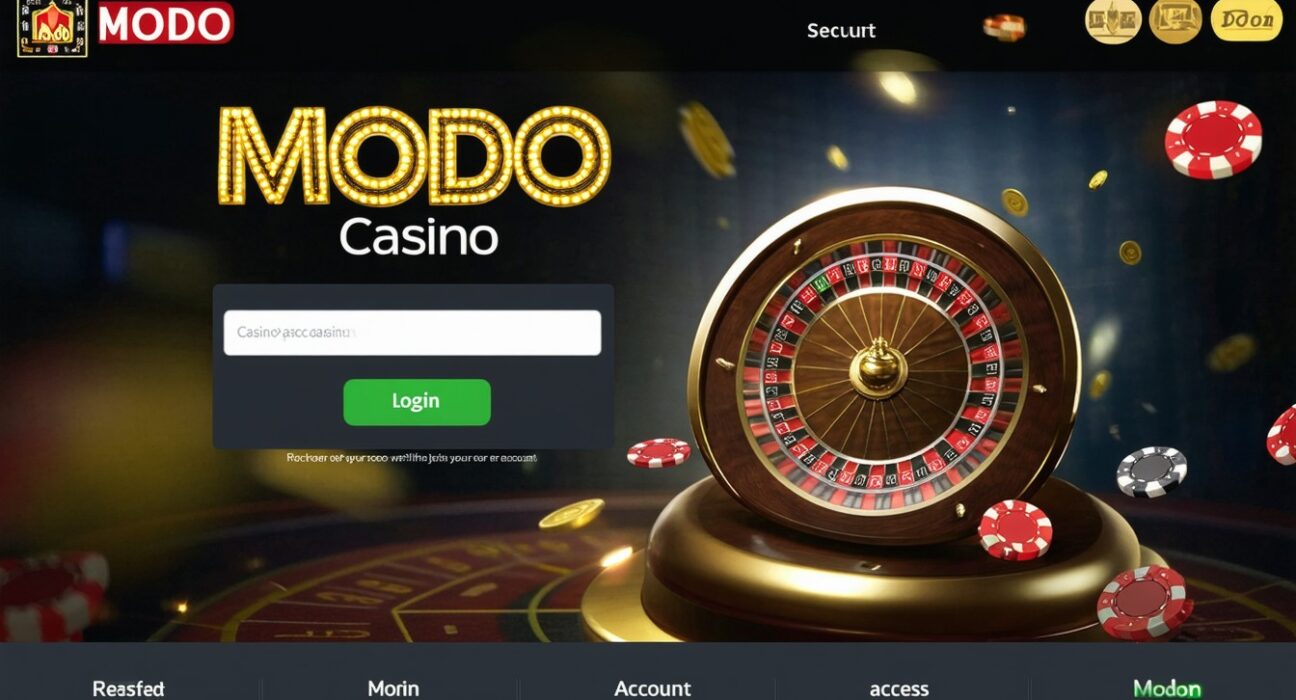This screenshot has height=700, width=1296.
Task: Click the second gold round icon in the header
Action: tap(1175, 20)
